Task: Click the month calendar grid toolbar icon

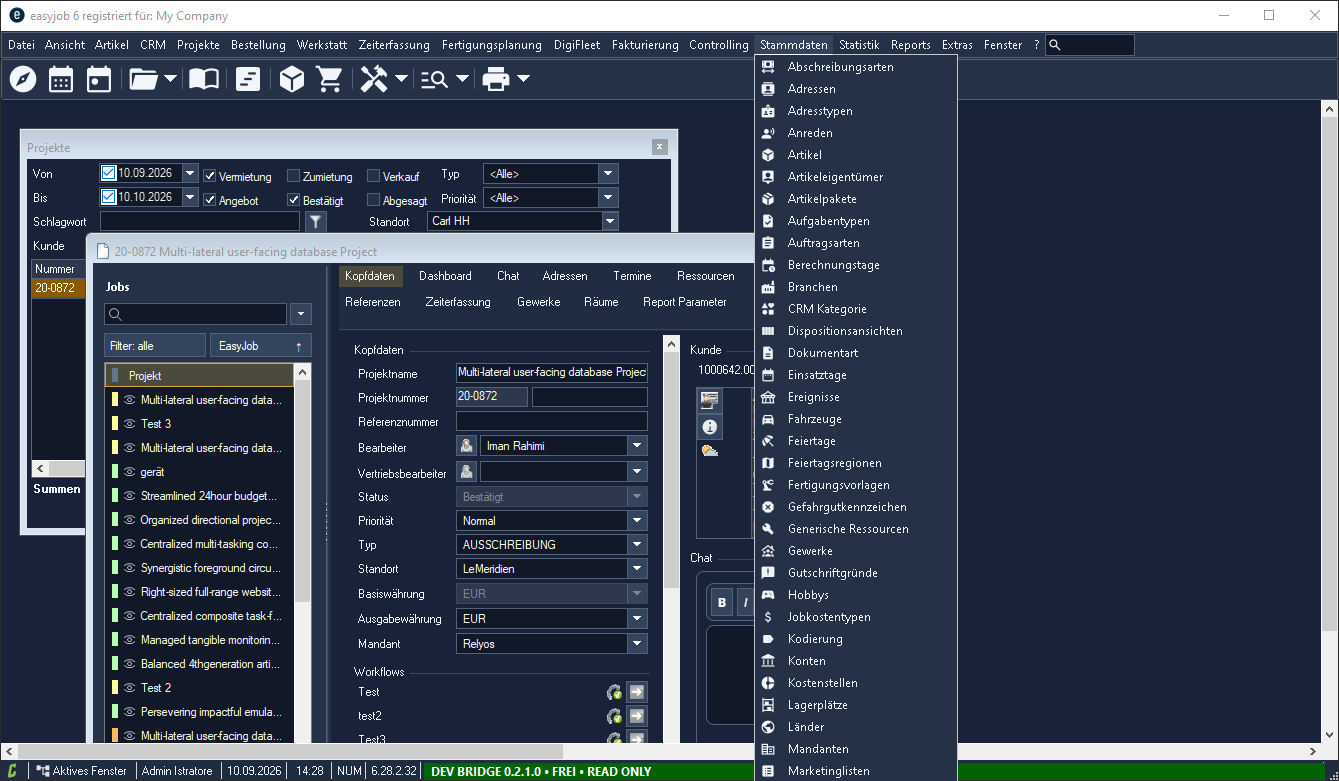Action: point(61,79)
